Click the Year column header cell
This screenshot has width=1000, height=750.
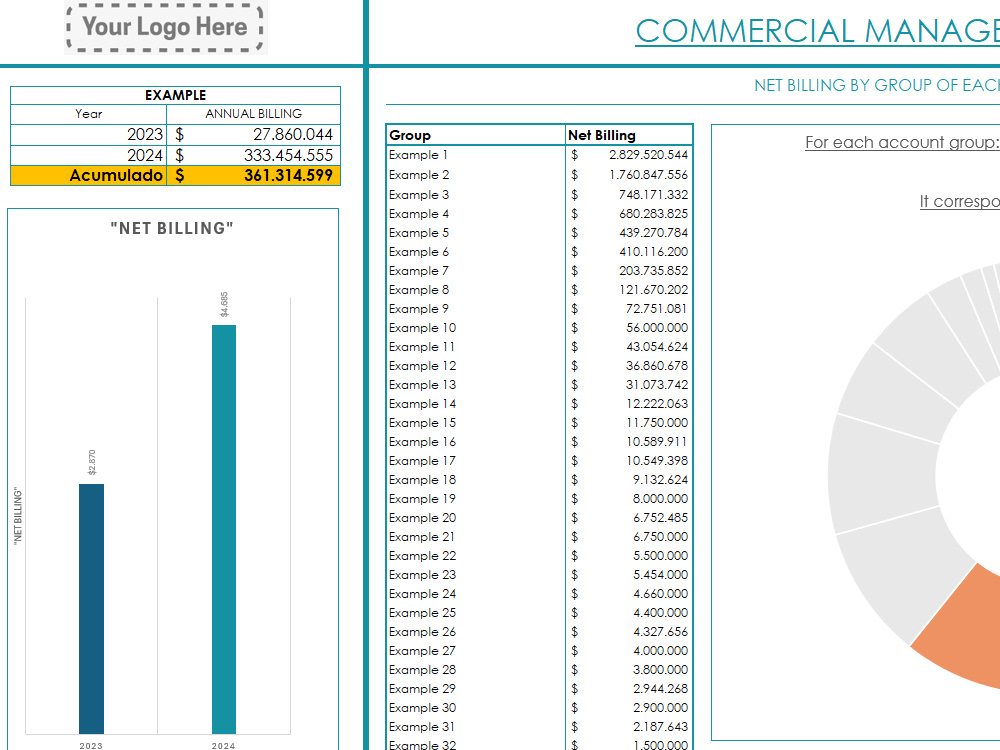point(89,114)
